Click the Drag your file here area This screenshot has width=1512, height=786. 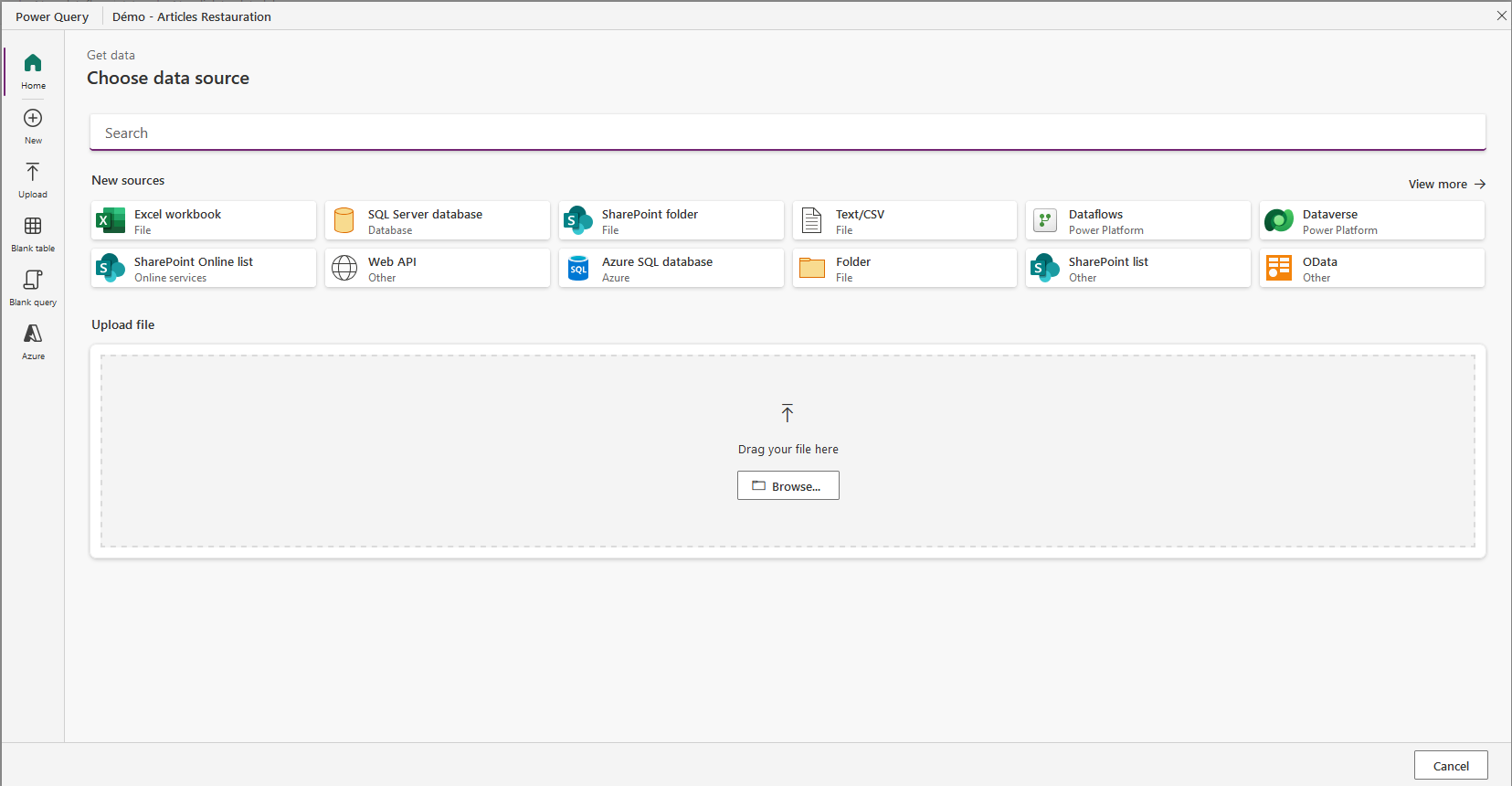coord(788,451)
